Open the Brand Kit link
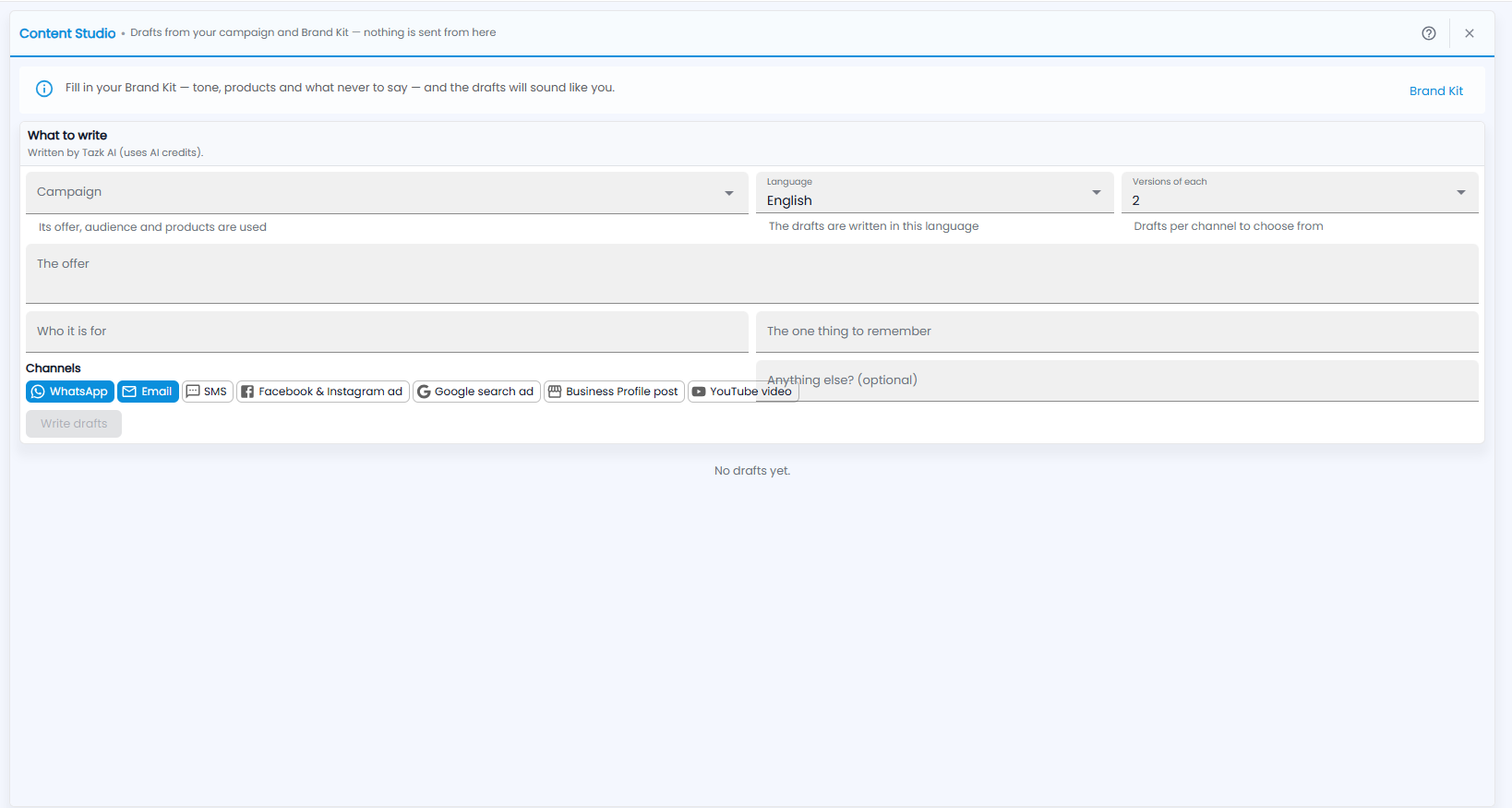The width and height of the screenshot is (1512, 808). click(1435, 90)
